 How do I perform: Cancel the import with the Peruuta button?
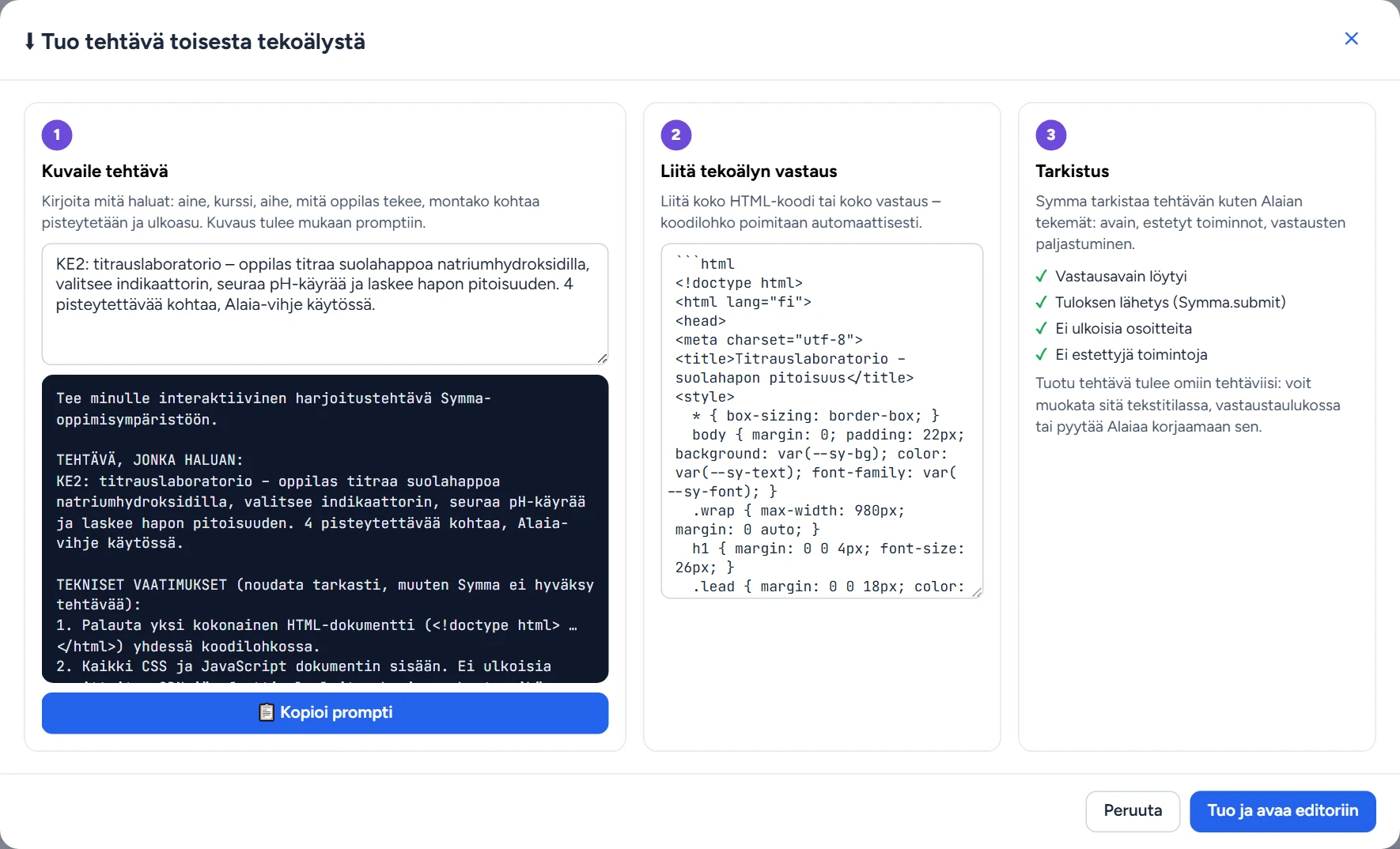coord(1133,811)
